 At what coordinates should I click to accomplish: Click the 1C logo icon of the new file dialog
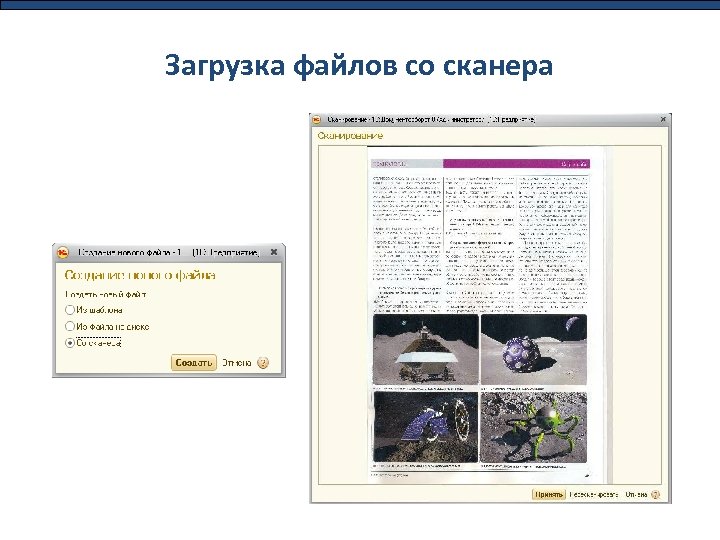(63, 253)
